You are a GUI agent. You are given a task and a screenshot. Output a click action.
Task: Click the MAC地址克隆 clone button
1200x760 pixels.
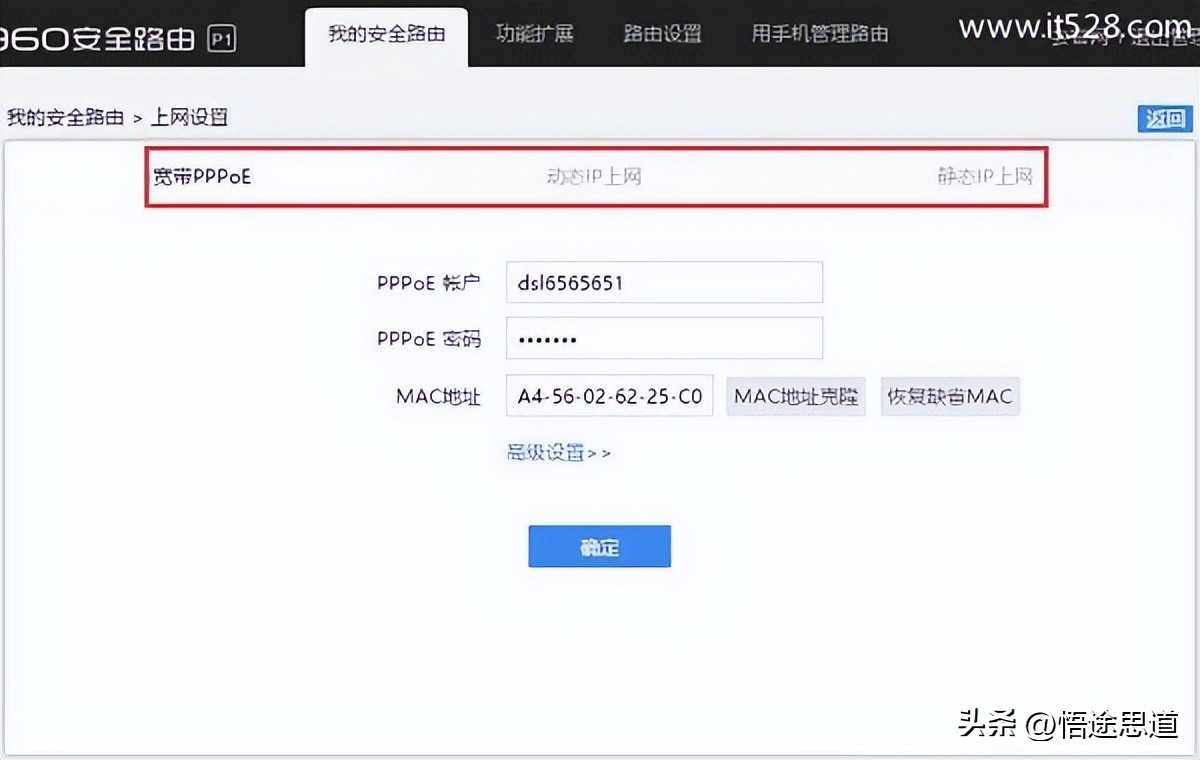click(x=795, y=396)
